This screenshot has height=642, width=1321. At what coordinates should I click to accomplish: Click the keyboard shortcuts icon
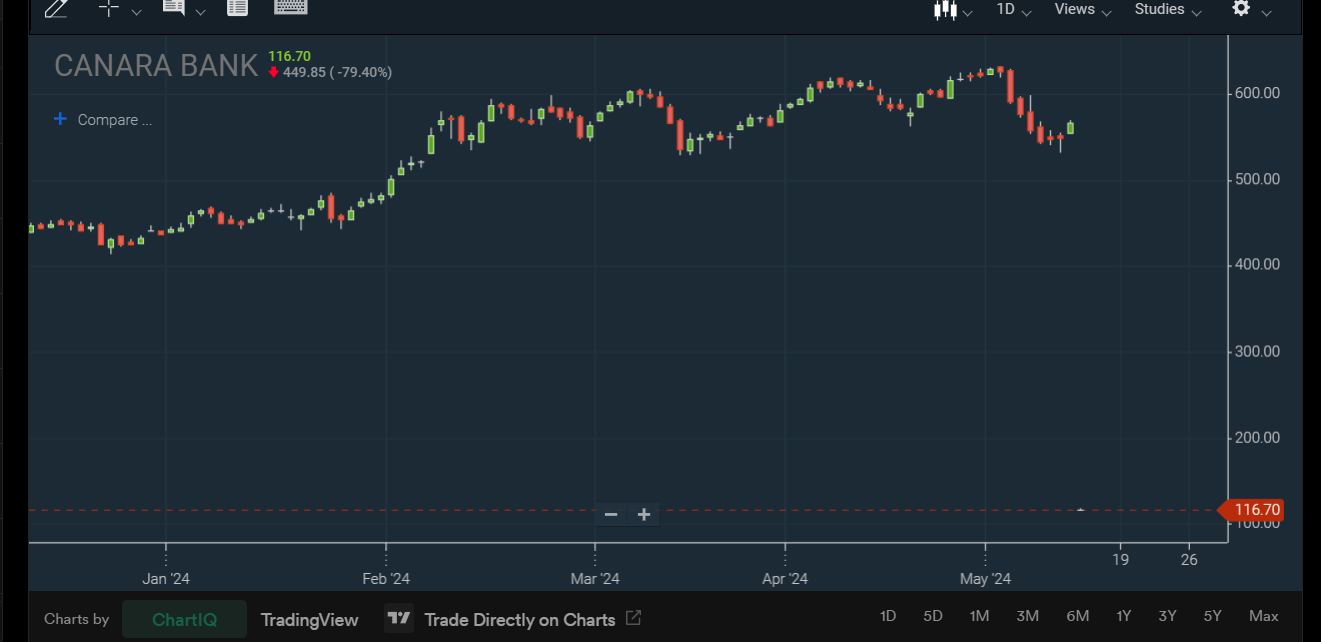coord(290,8)
